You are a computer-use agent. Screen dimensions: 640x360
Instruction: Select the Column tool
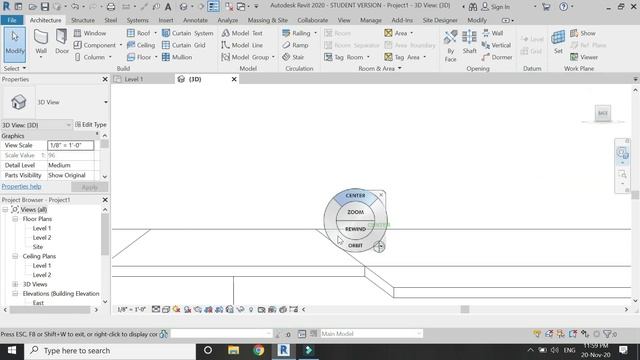click(90, 57)
